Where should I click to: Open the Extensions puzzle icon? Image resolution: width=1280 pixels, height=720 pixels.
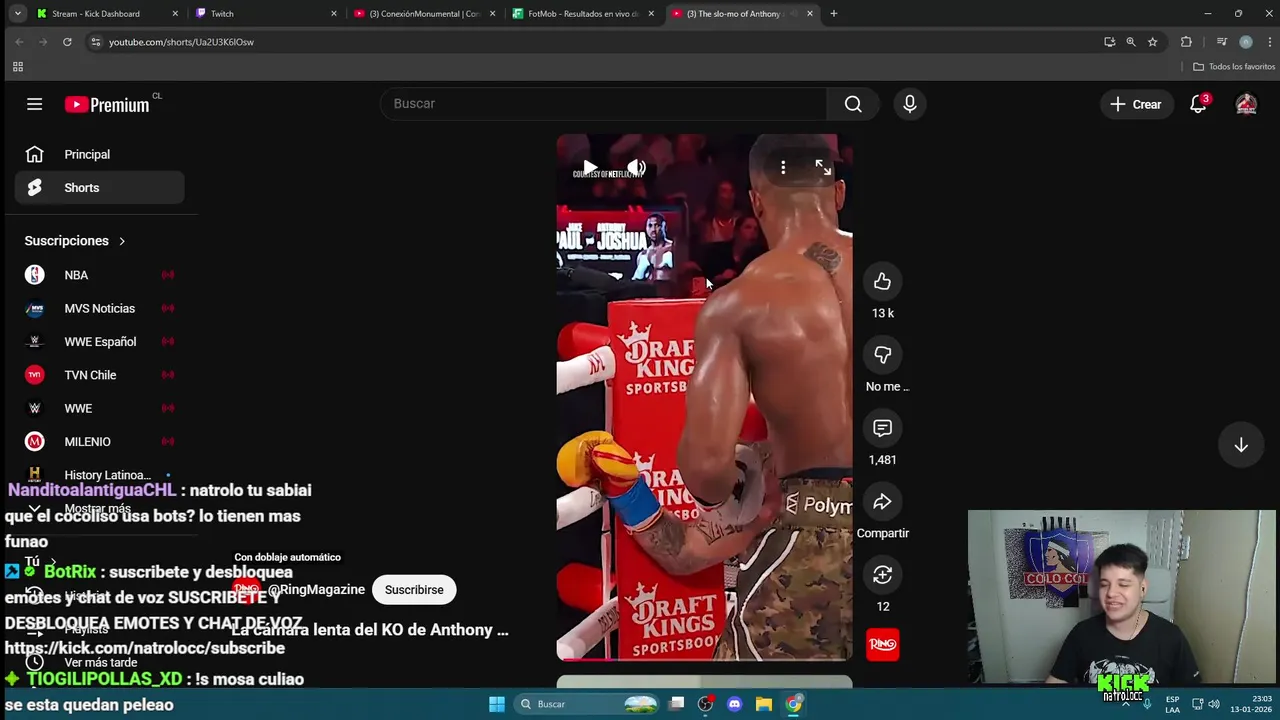click(x=1186, y=42)
